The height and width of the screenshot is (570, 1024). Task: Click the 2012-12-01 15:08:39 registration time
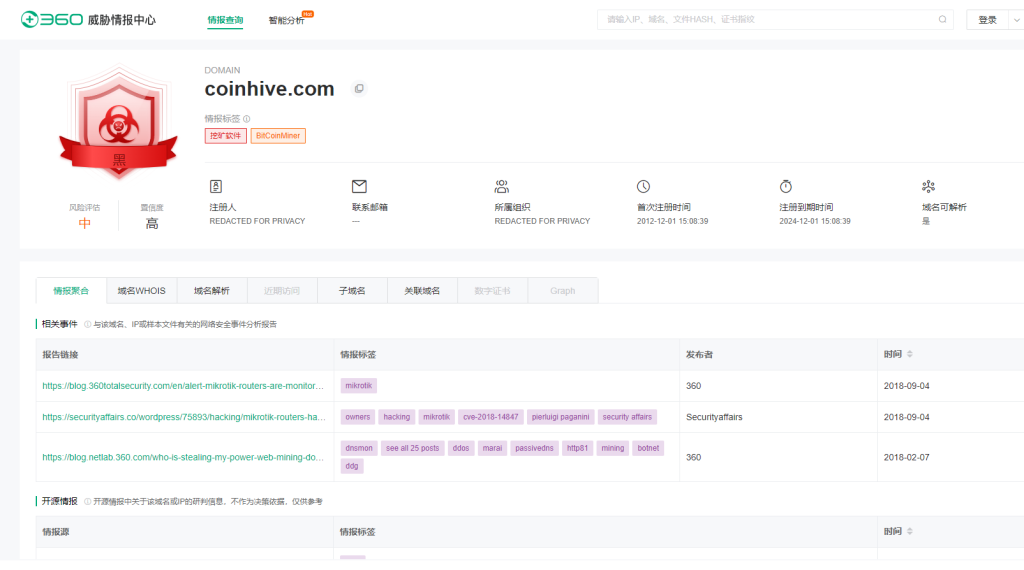pos(673,221)
